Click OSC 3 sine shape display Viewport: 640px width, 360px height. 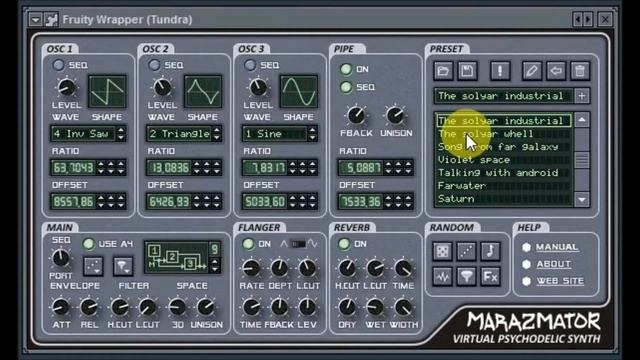(299, 92)
